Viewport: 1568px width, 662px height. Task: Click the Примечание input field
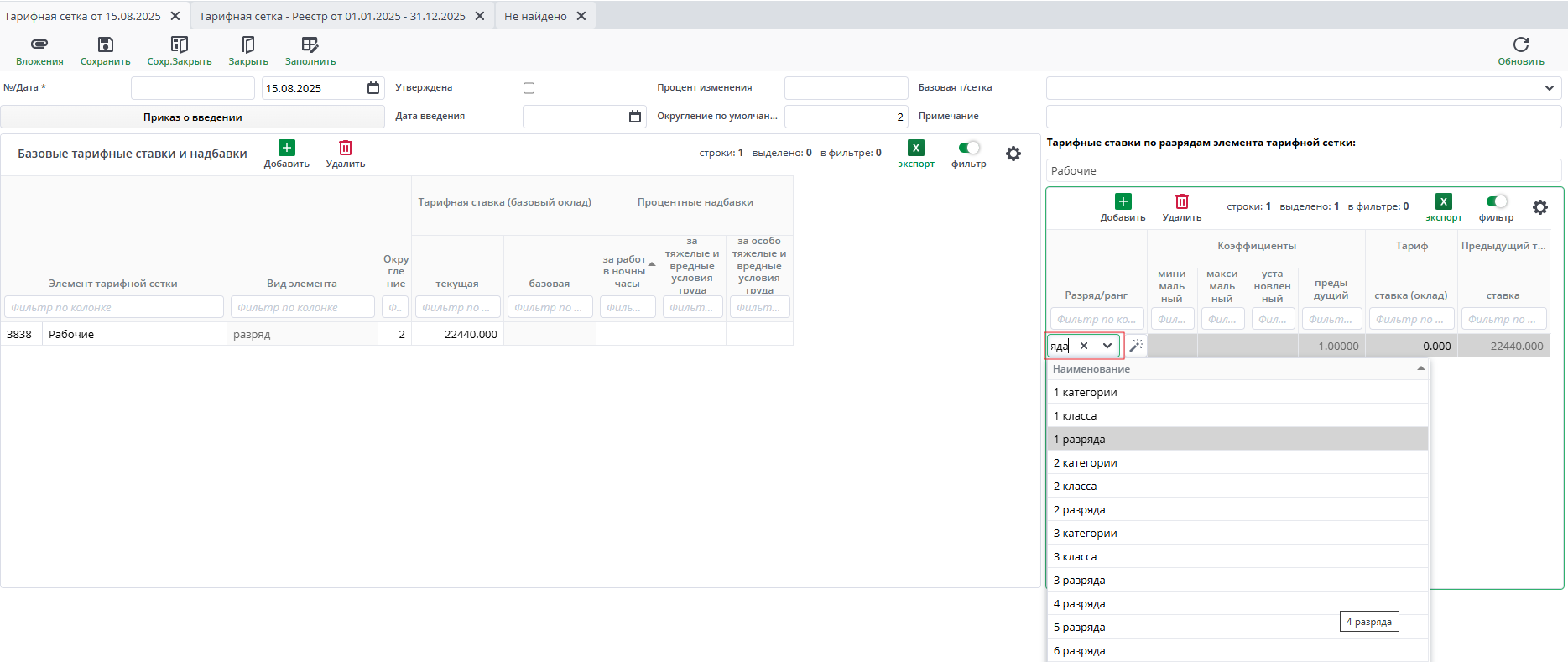(x=1303, y=117)
